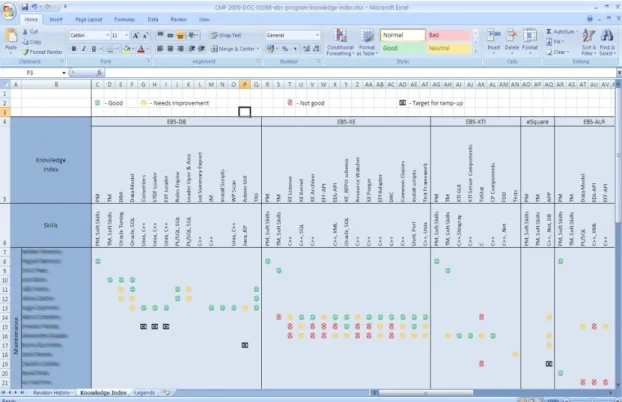Expand the font name Calibri dropdown

pos(108,35)
